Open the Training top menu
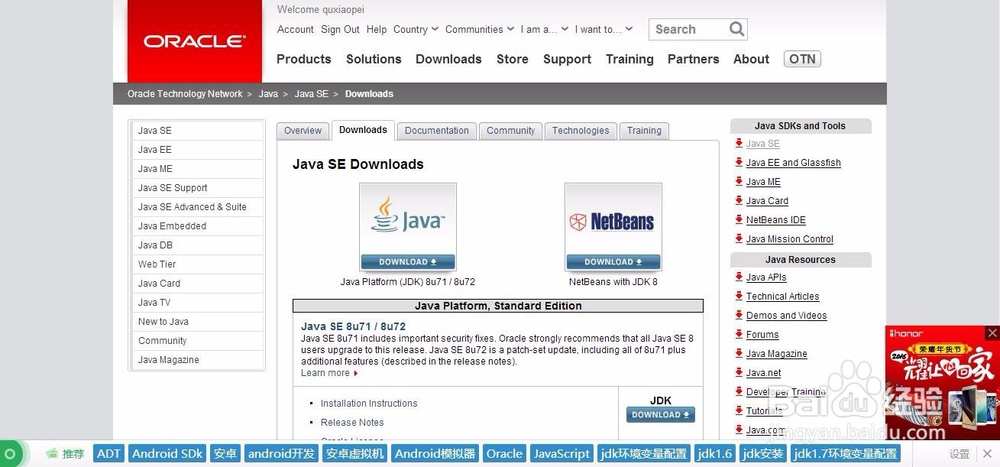This screenshot has width=1000, height=467. pyautogui.click(x=629, y=59)
